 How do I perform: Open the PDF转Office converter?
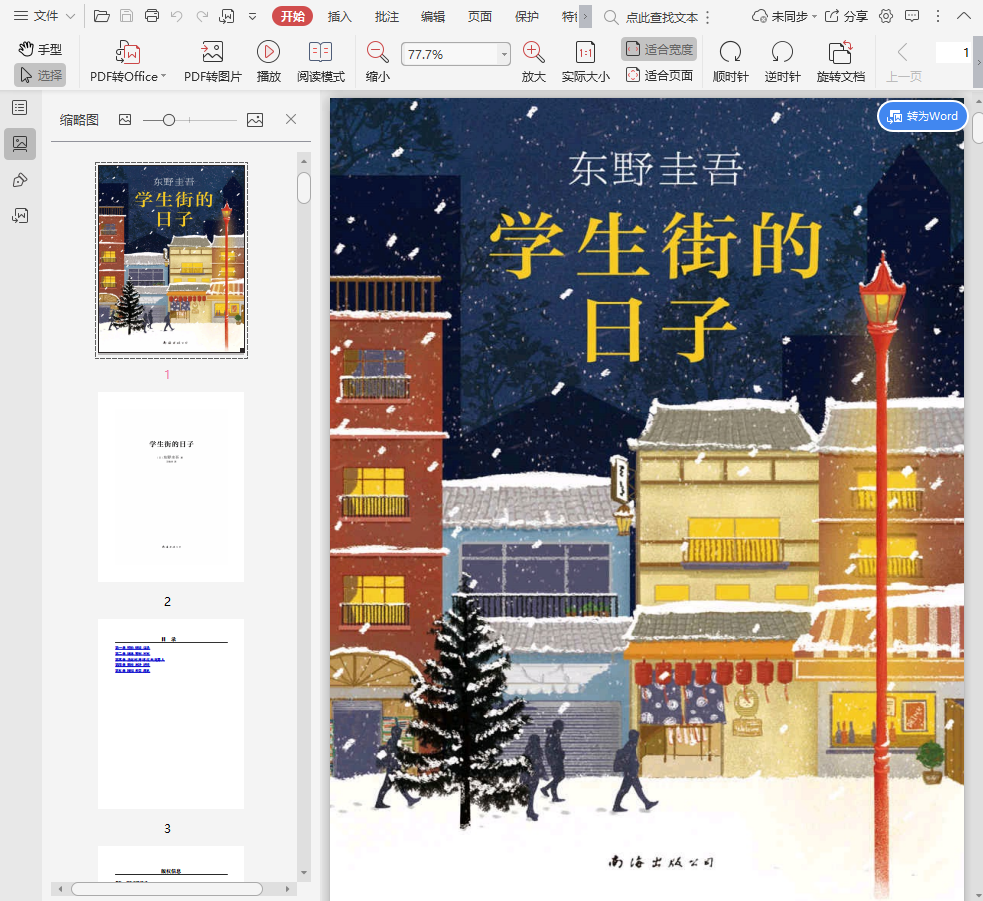click(128, 61)
